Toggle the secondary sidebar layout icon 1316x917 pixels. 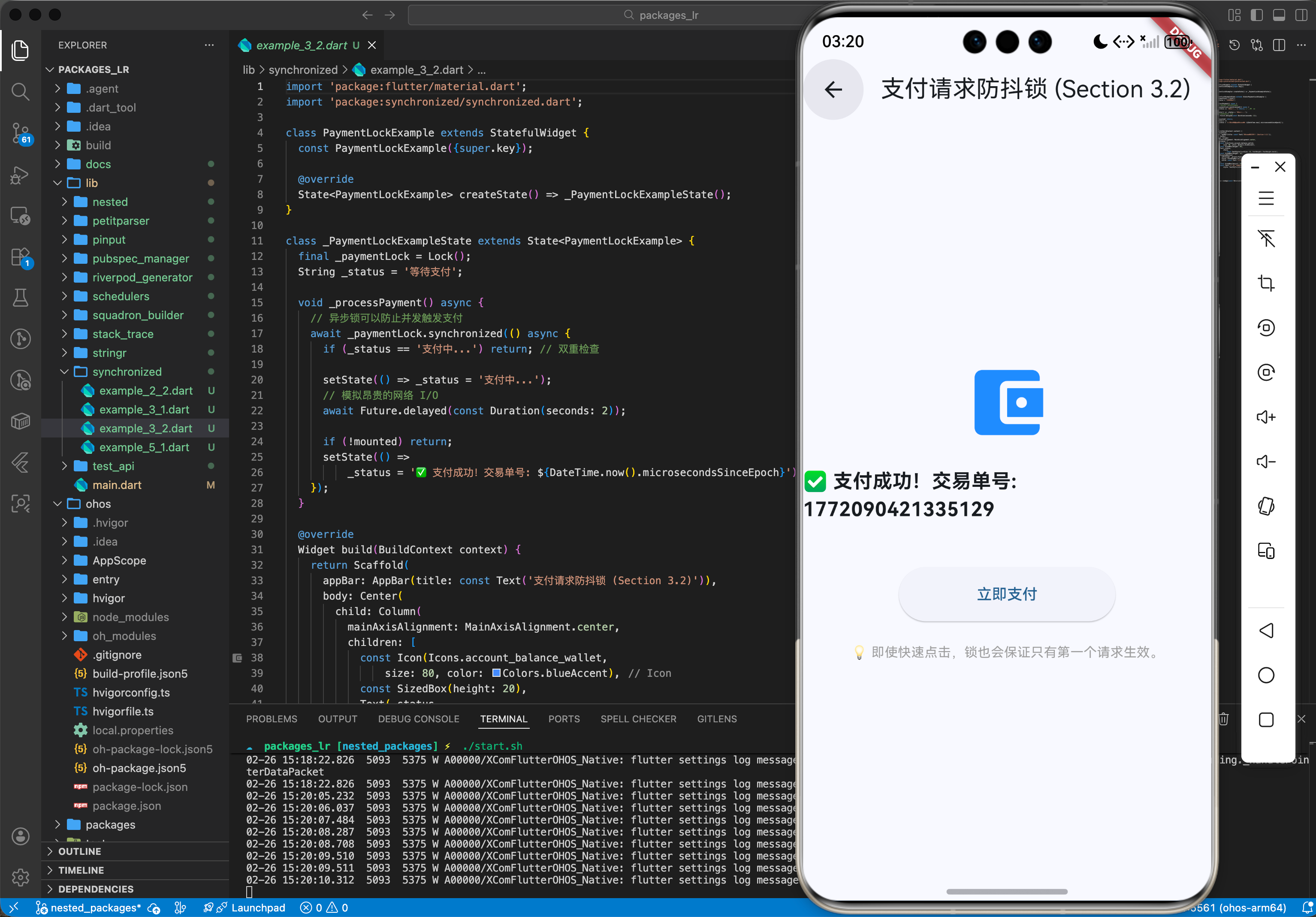tap(1302, 15)
